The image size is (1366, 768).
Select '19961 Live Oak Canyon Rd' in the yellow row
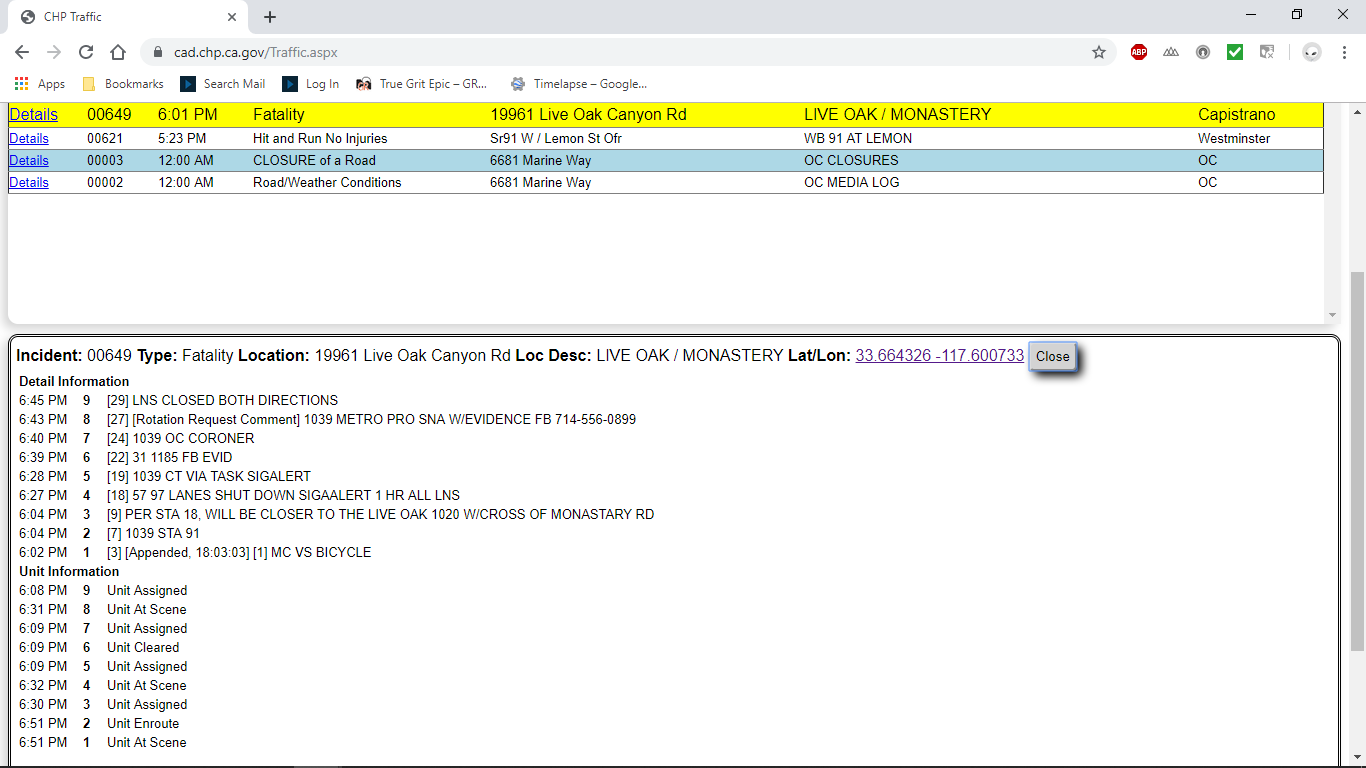(x=588, y=114)
